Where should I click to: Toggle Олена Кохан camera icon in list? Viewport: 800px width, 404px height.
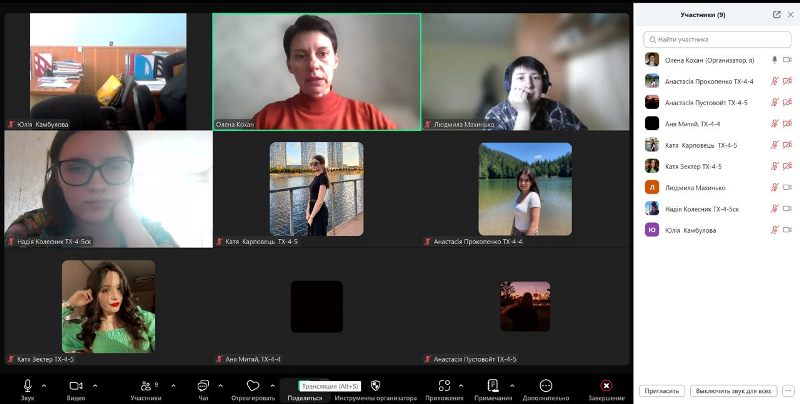787,60
